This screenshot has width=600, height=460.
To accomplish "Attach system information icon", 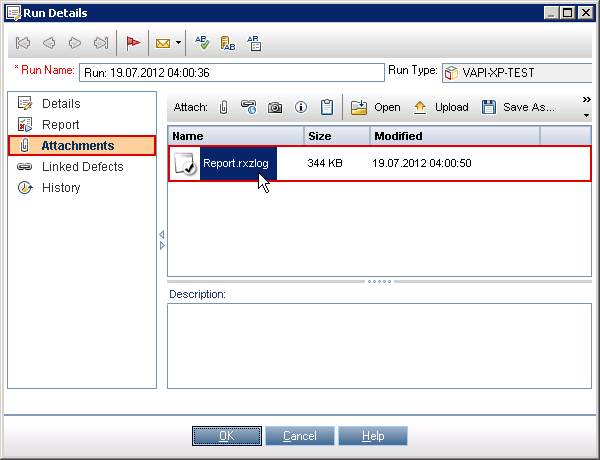I will [301, 107].
